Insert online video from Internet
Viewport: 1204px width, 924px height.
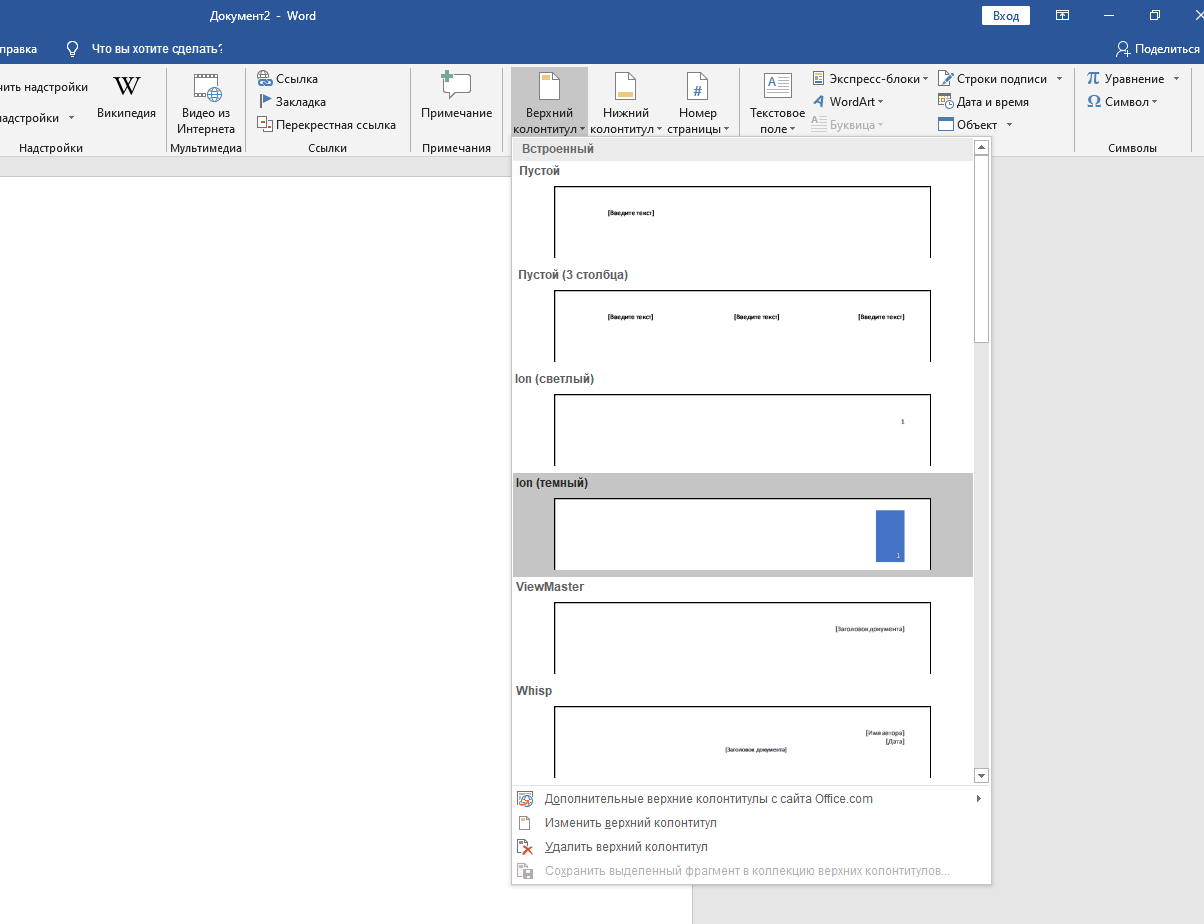[x=207, y=104]
